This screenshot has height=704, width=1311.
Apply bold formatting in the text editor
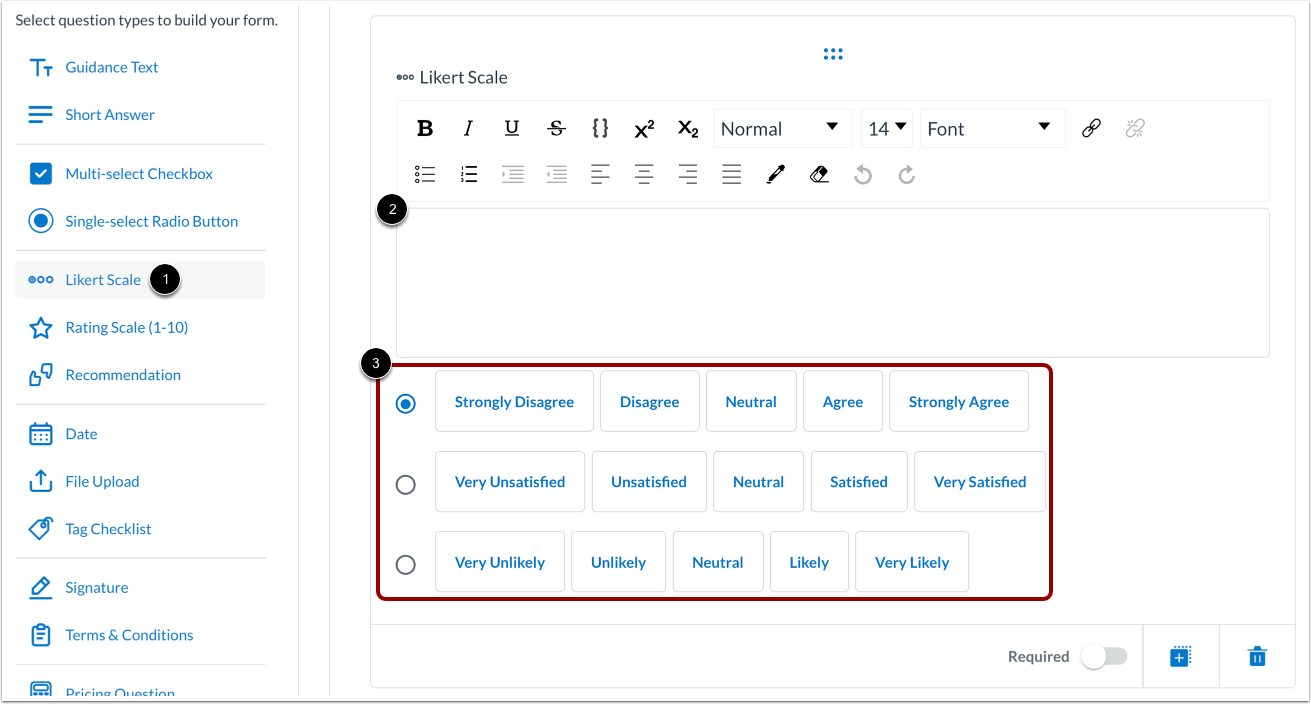pyautogui.click(x=425, y=128)
